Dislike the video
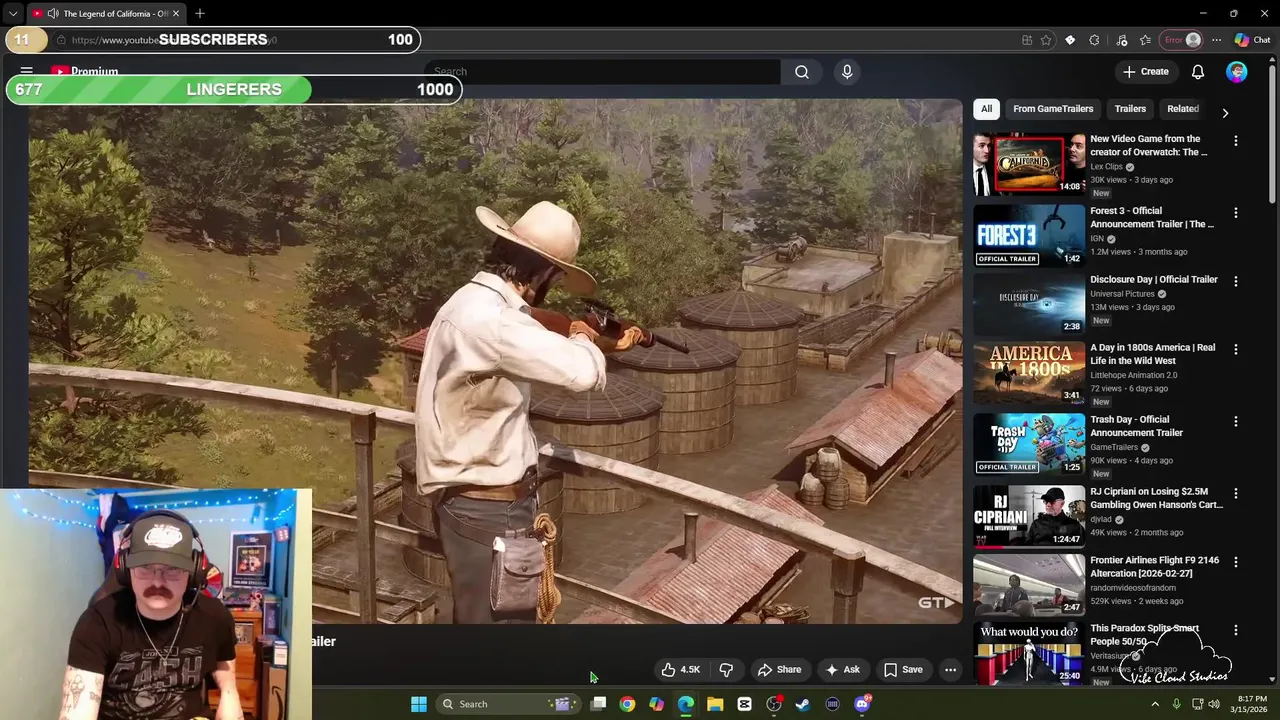 pos(727,670)
